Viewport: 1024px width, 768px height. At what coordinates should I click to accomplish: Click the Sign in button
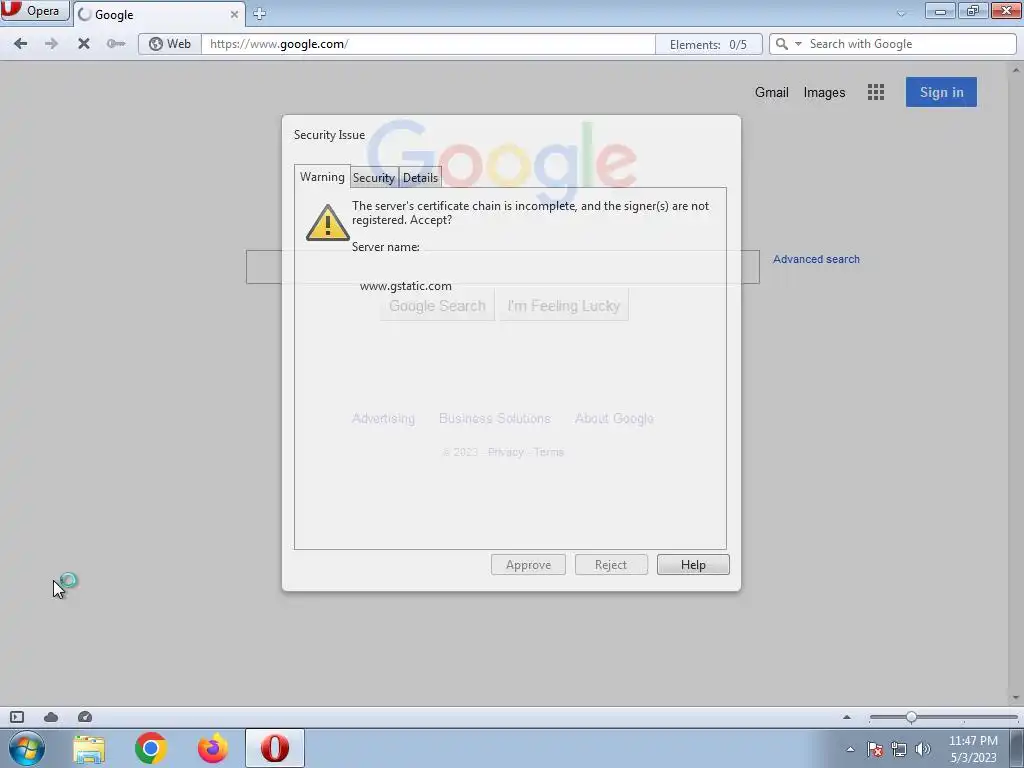[941, 92]
